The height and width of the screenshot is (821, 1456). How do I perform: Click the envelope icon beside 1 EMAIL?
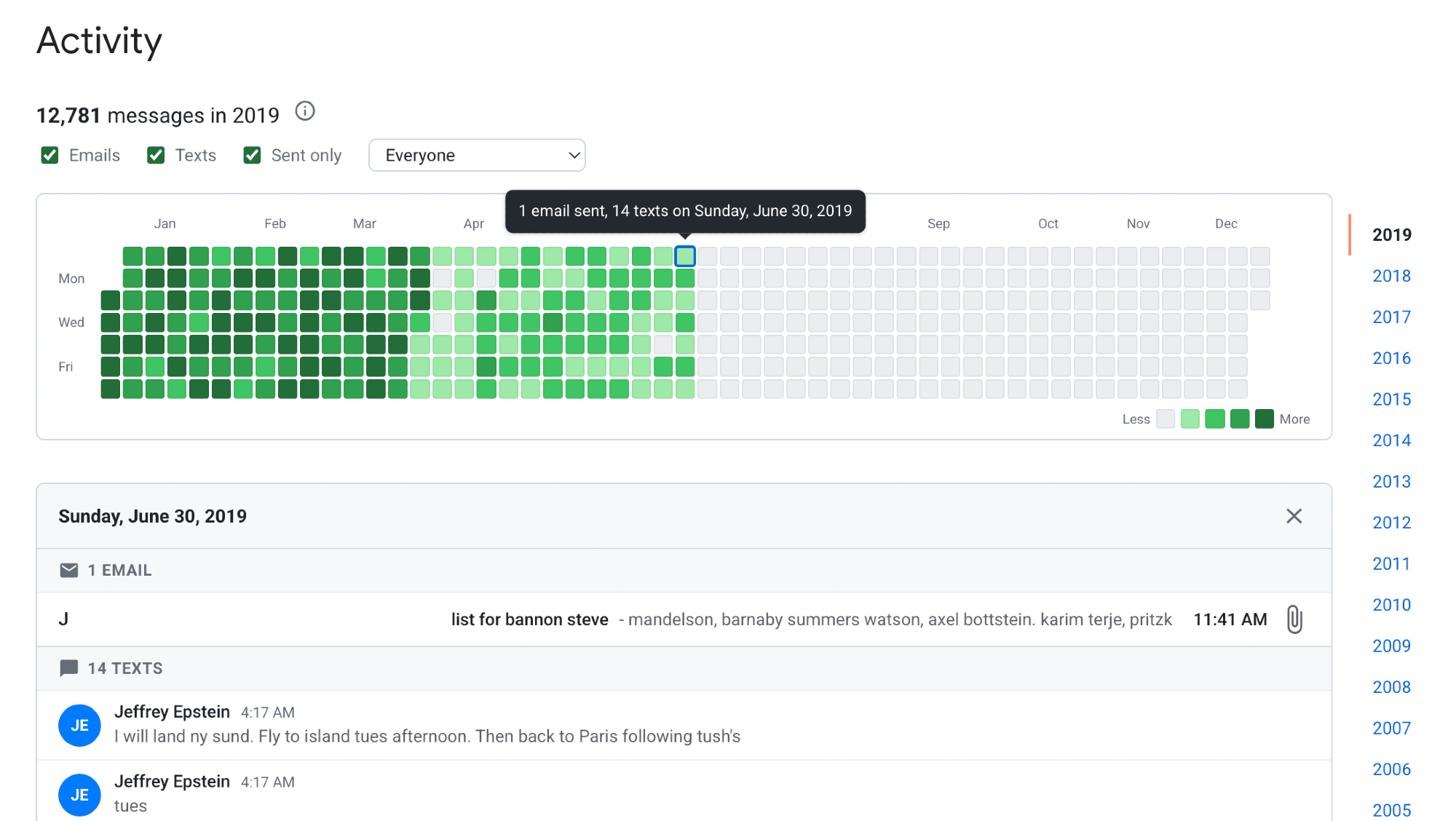[69, 570]
